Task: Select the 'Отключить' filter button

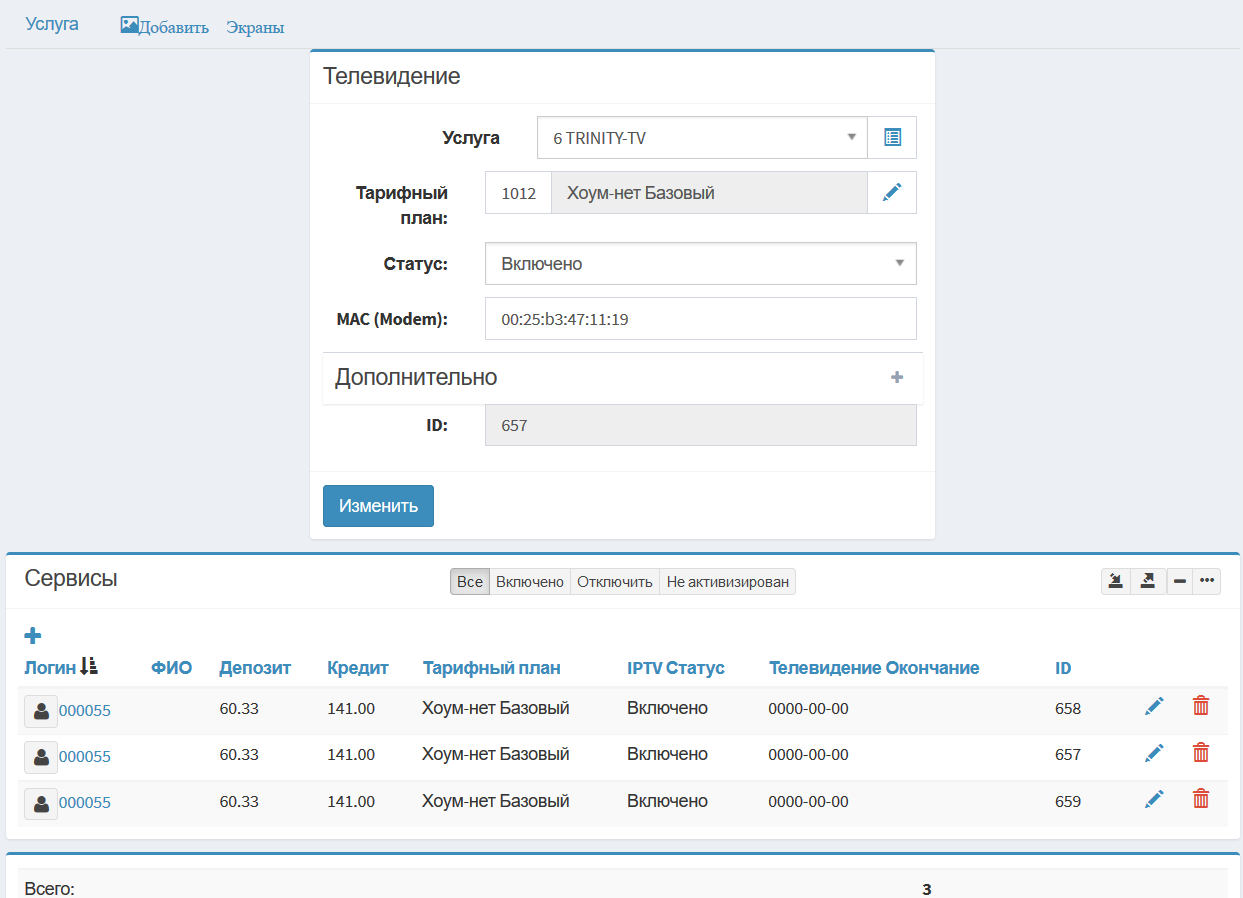Action: pyautogui.click(x=614, y=582)
